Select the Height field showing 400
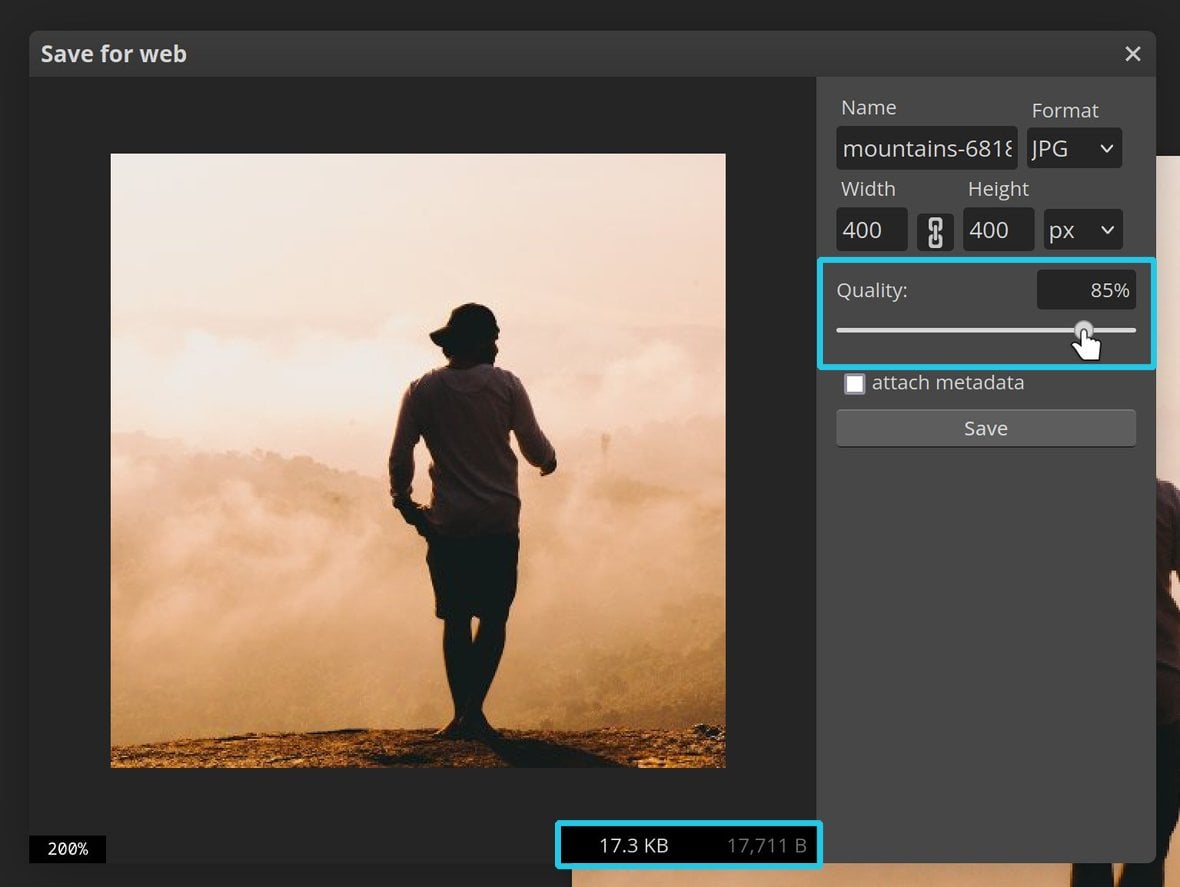This screenshot has width=1180, height=887. 997,229
